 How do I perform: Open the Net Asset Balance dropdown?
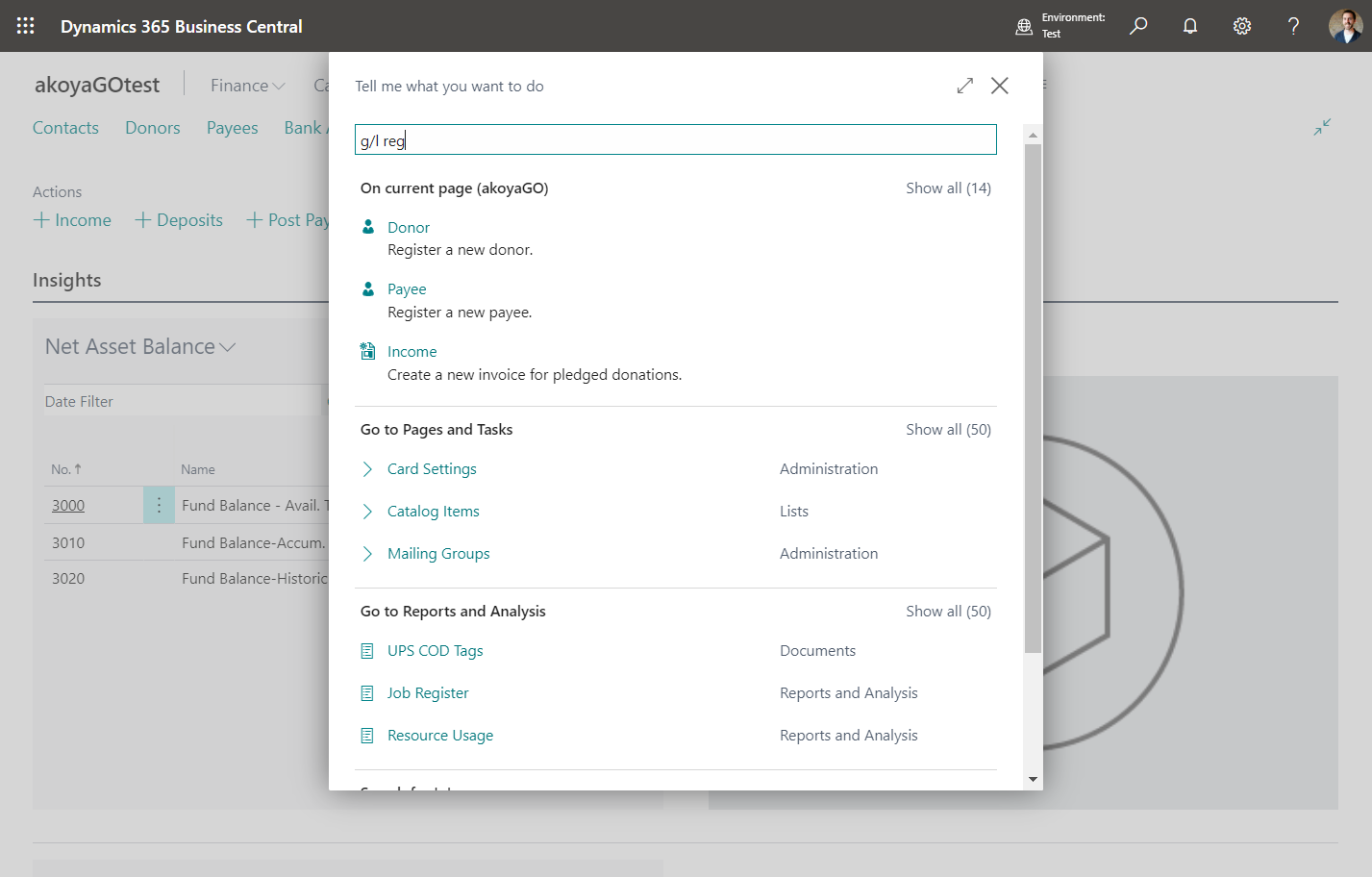point(140,346)
